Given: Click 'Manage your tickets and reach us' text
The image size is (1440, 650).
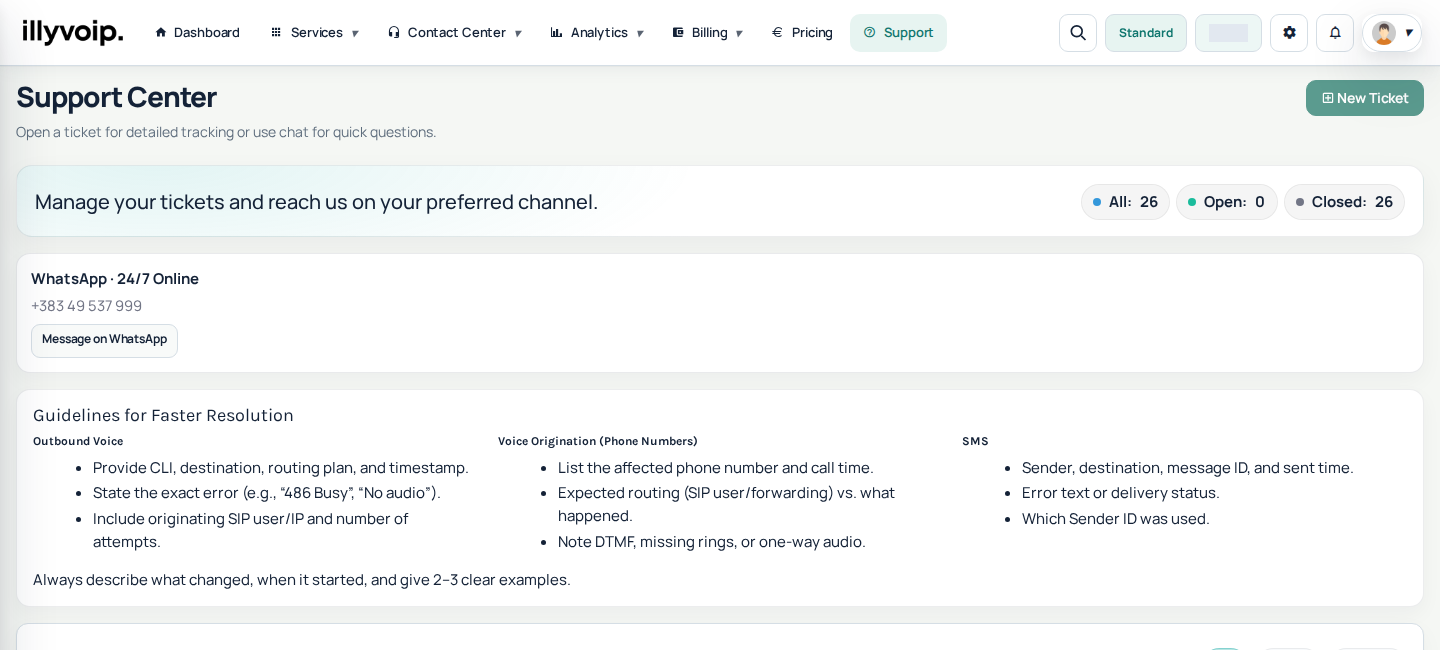Looking at the screenshot, I should pos(316,202).
